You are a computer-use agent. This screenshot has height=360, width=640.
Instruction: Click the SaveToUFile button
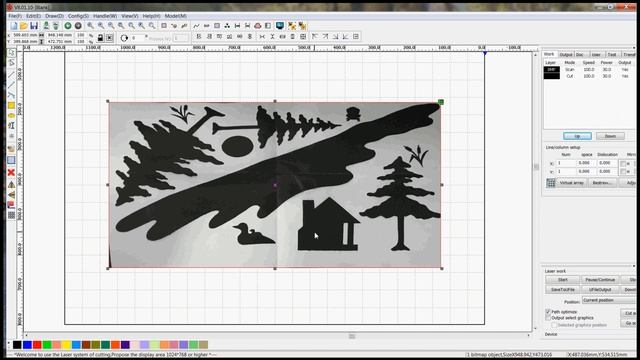[562, 289]
